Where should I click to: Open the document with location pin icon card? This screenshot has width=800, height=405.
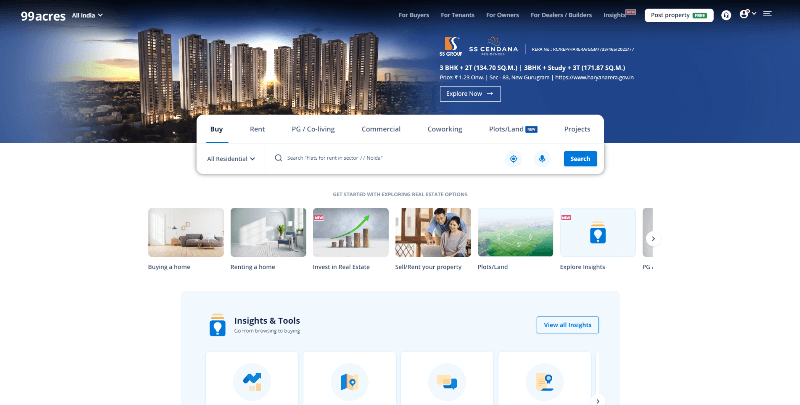[545, 381]
